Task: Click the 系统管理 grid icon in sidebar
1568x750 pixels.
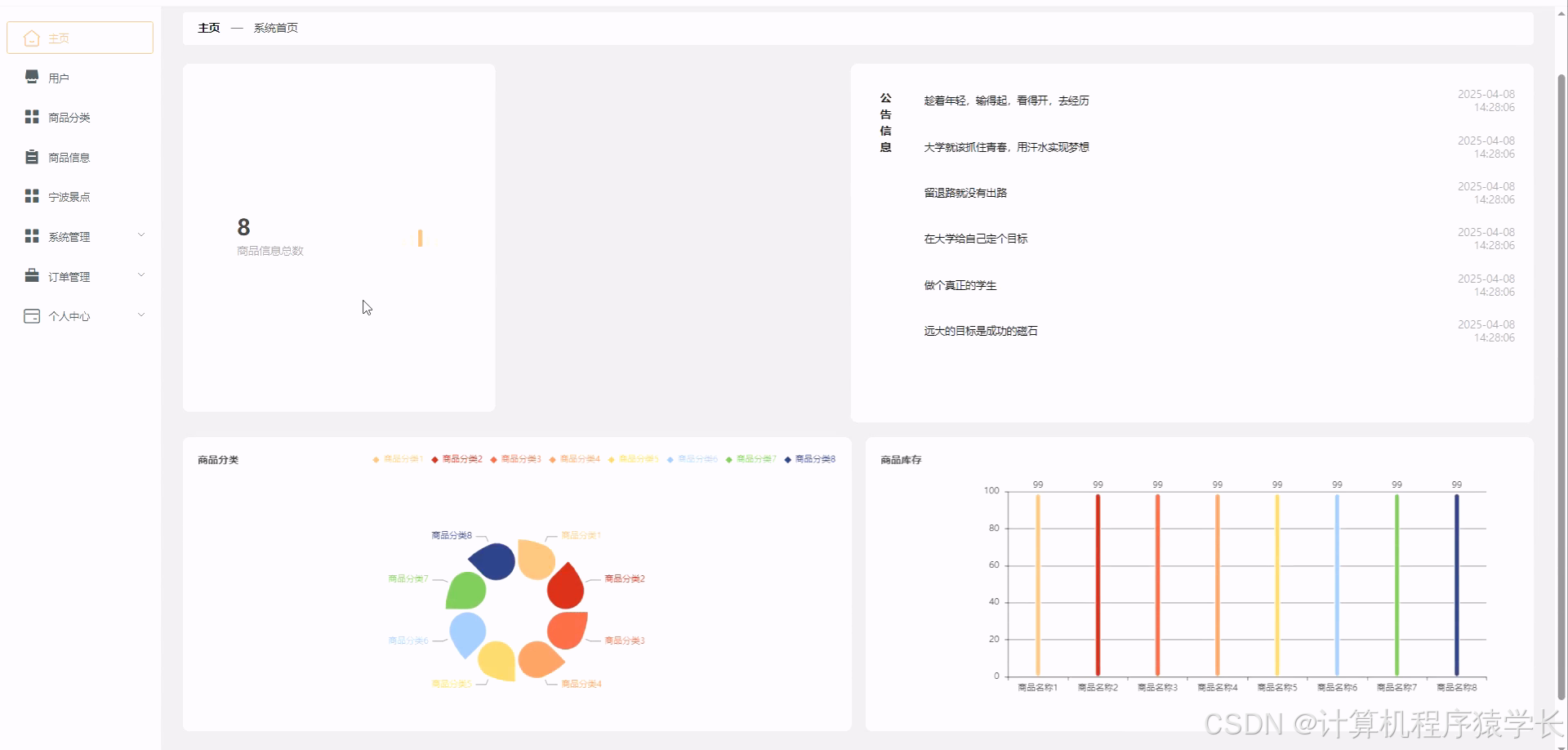Action: pyautogui.click(x=32, y=236)
